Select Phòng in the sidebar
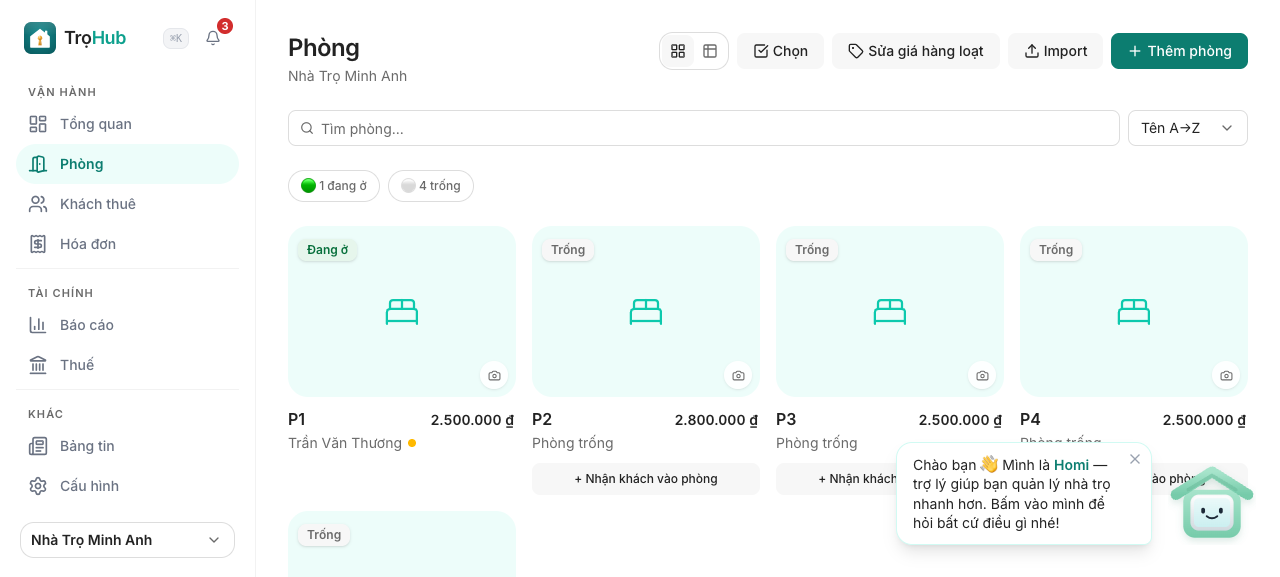The width and height of the screenshot is (1280, 577). (x=128, y=164)
